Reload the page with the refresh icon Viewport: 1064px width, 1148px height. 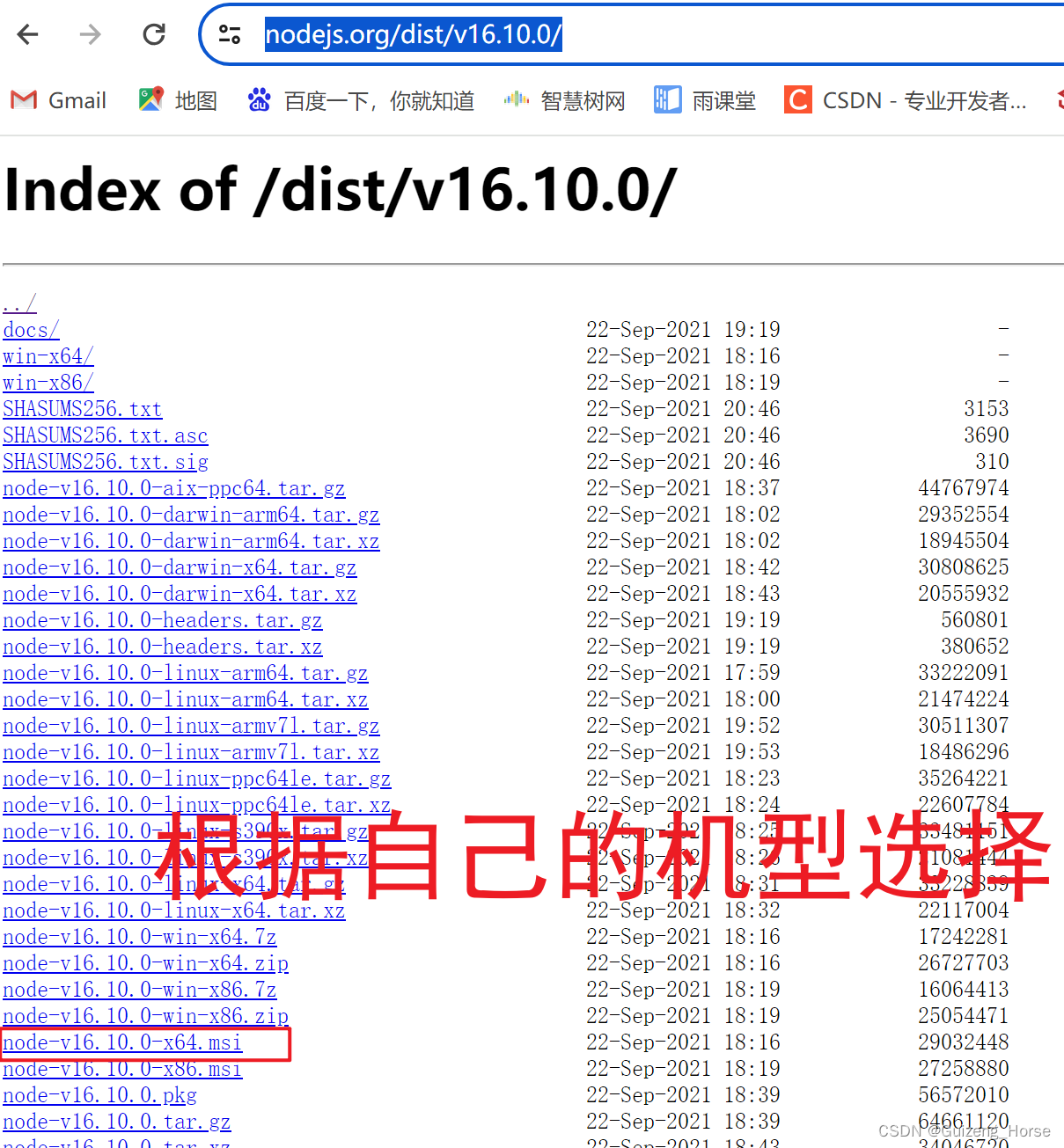(x=153, y=34)
